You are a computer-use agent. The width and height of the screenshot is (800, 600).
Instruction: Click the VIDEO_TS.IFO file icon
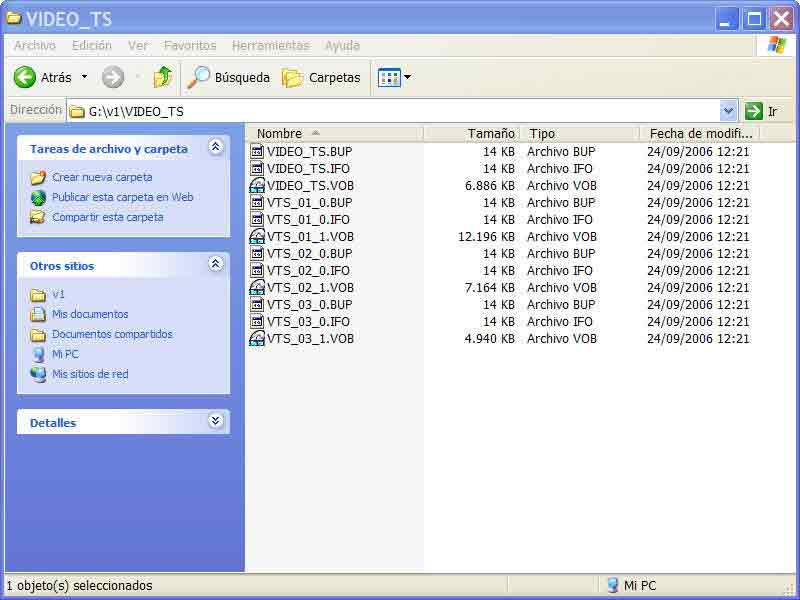coord(258,168)
